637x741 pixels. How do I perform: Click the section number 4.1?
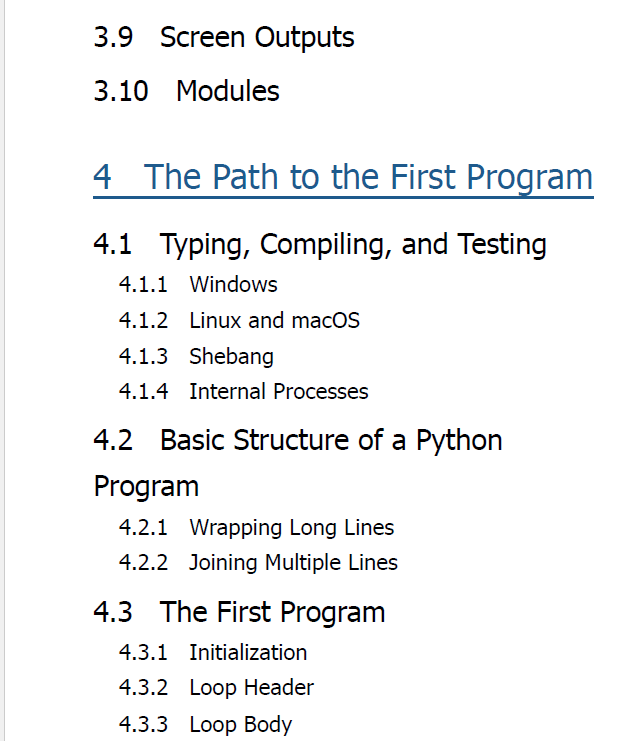pos(112,245)
